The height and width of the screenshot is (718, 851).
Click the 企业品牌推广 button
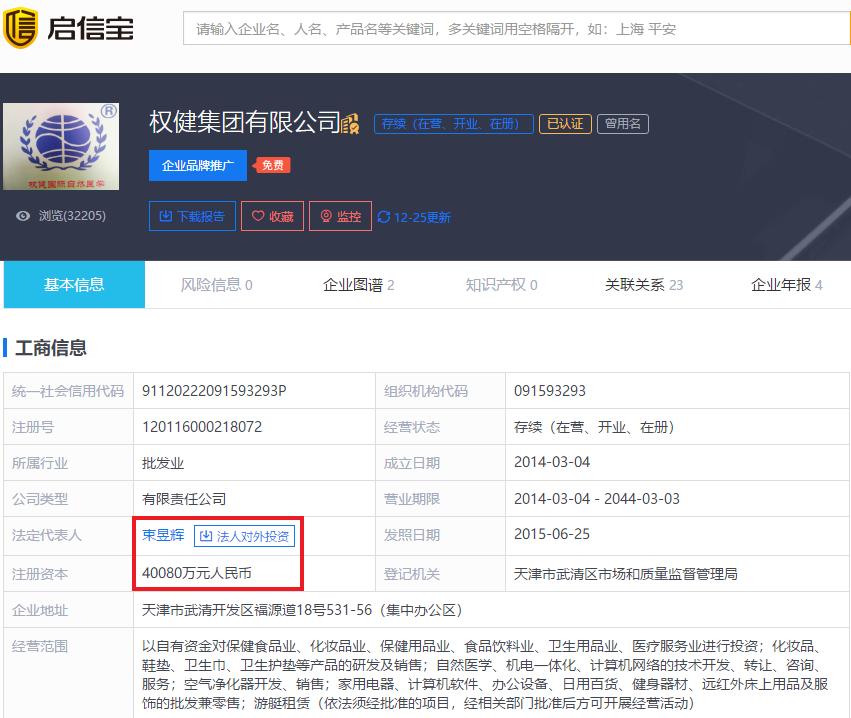[197, 165]
